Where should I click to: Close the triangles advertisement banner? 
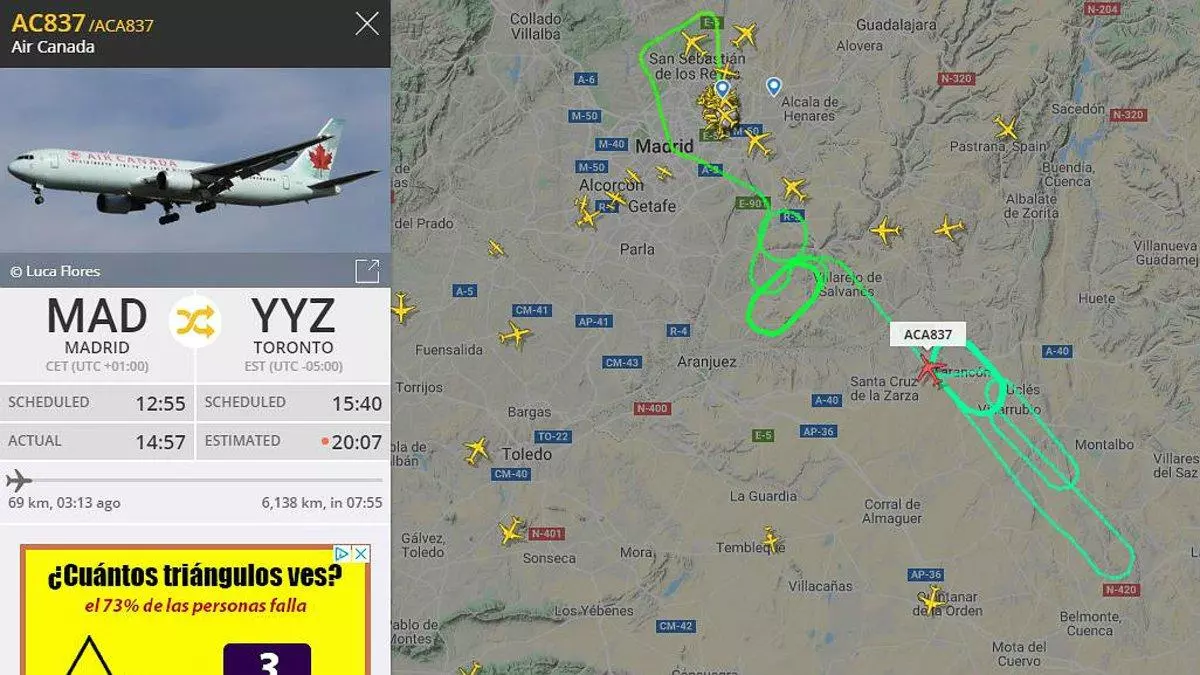point(362,553)
